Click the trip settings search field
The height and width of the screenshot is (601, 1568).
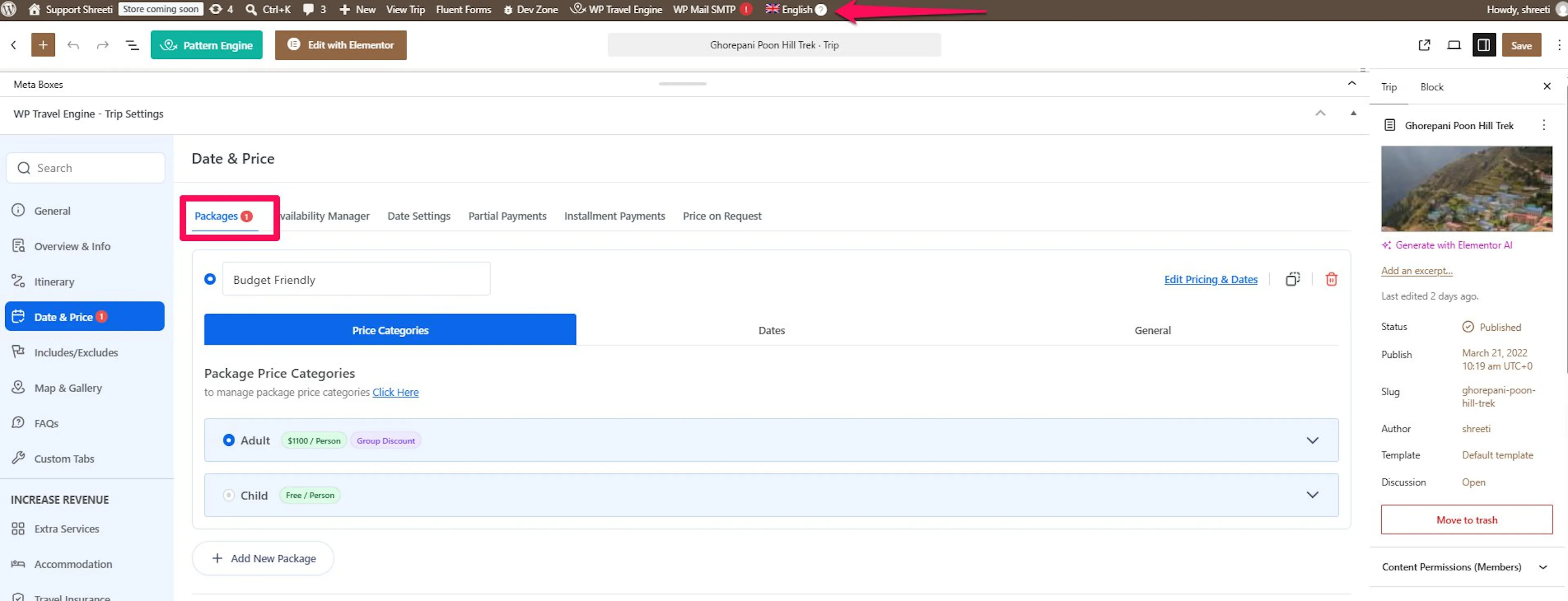tap(86, 168)
